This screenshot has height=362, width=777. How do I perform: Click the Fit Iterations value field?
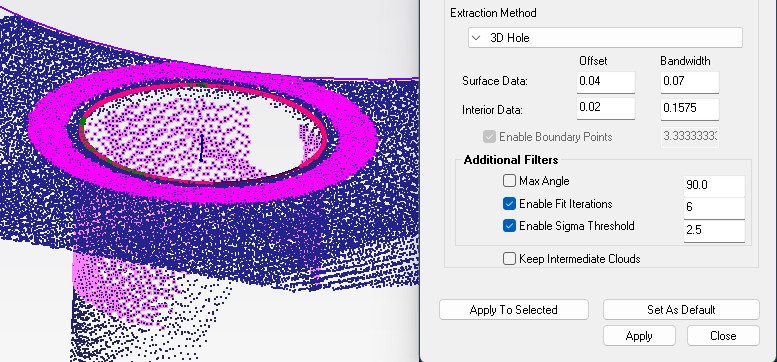[714, 208]
